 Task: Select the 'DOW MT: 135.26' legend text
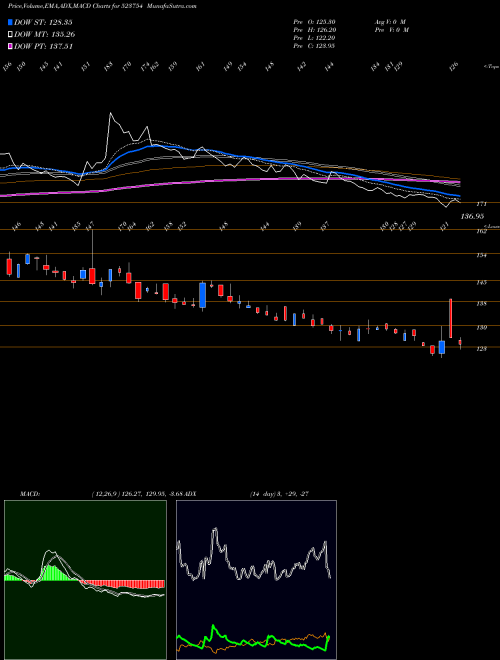pyautogui.click(x=45, y=35)
